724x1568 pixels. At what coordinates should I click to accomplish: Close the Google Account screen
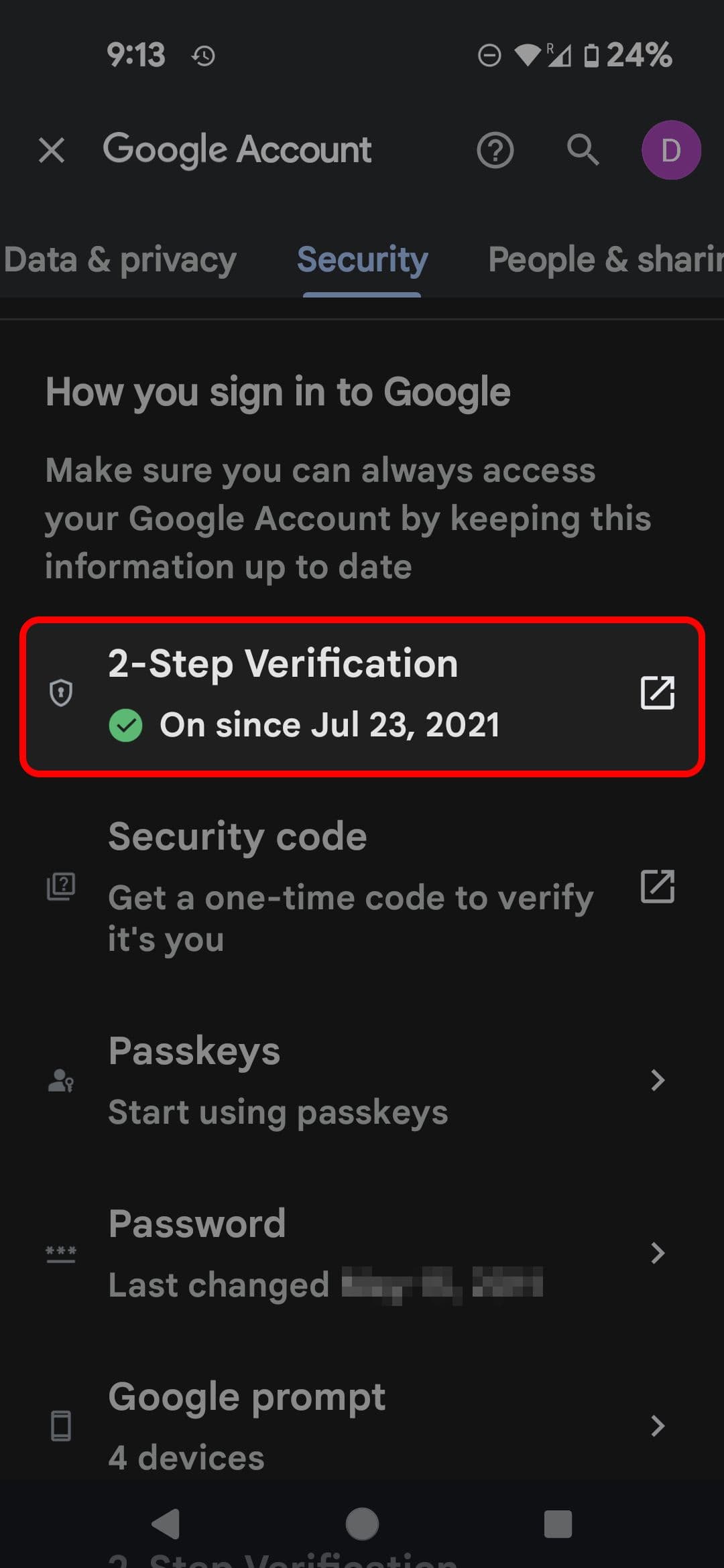[52, 150]
